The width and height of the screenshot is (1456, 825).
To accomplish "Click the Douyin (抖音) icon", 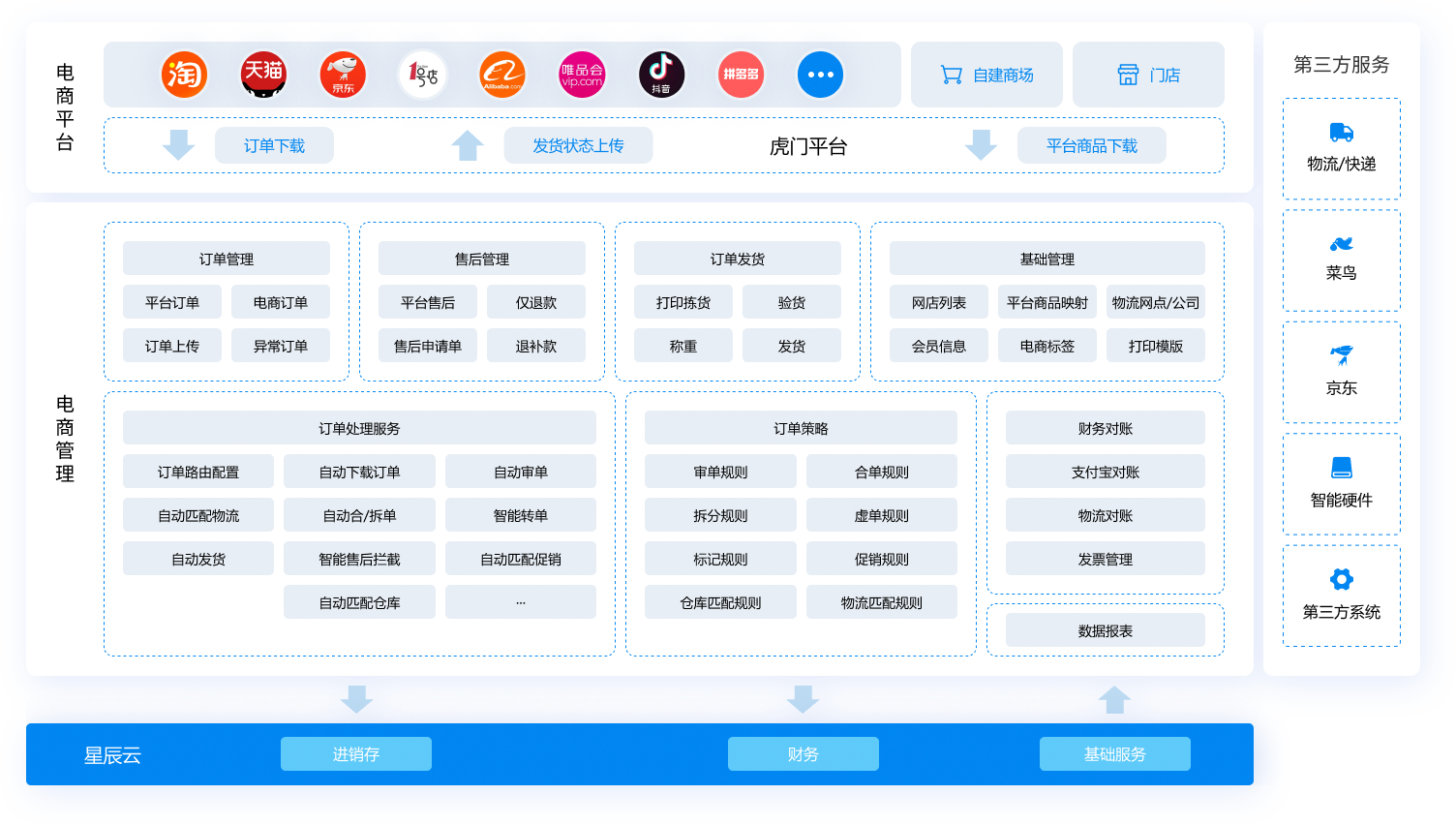I will 661,75.
